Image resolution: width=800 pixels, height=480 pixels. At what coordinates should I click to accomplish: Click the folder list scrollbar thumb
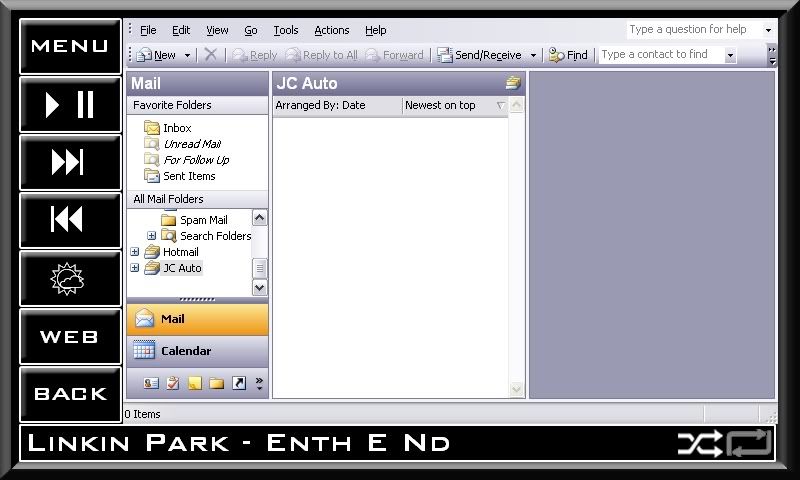pos(259,268)
